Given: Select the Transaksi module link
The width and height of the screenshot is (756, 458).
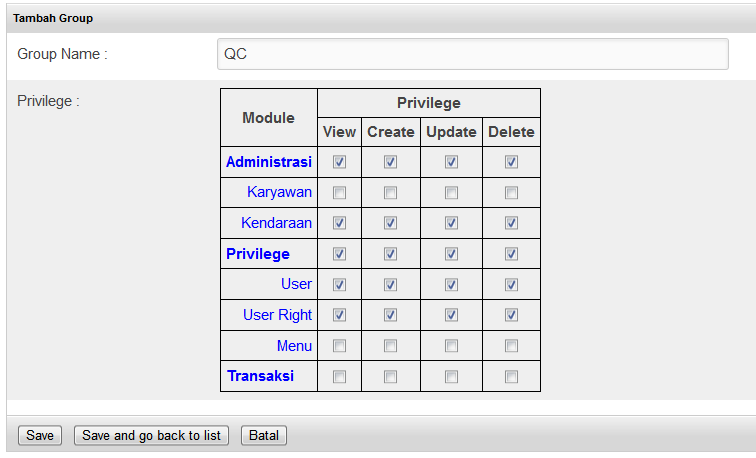Looking at the screenshot, I should tap(260, 376).
